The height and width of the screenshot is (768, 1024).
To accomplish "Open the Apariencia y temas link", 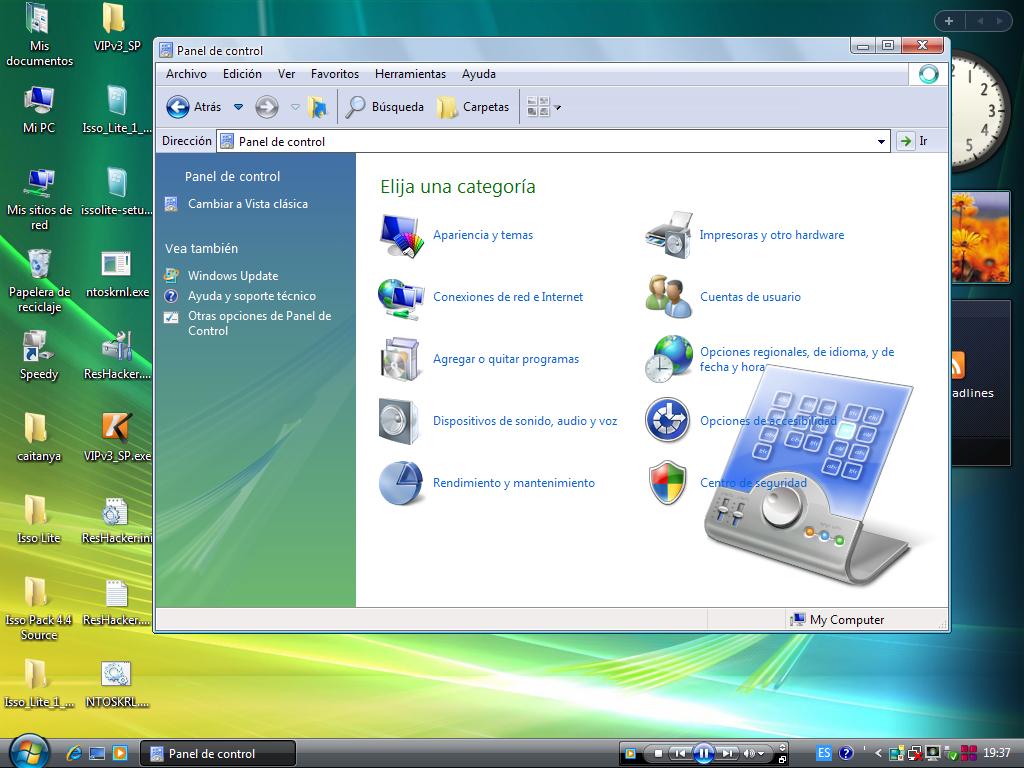I will [483, 235].
